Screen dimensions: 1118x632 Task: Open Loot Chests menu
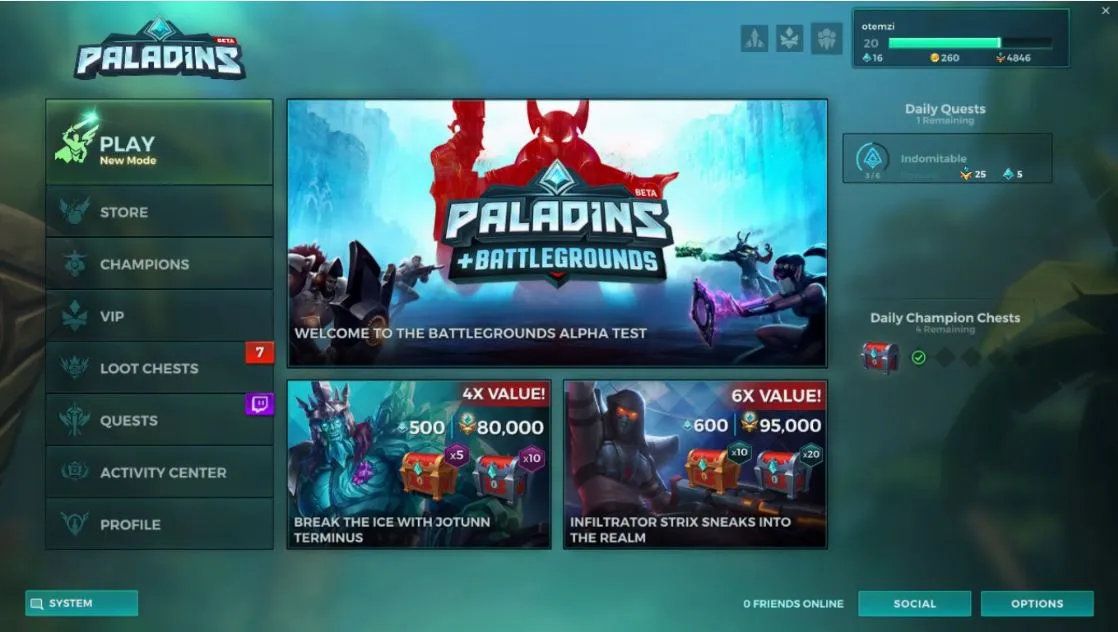[x=159, y=368]
